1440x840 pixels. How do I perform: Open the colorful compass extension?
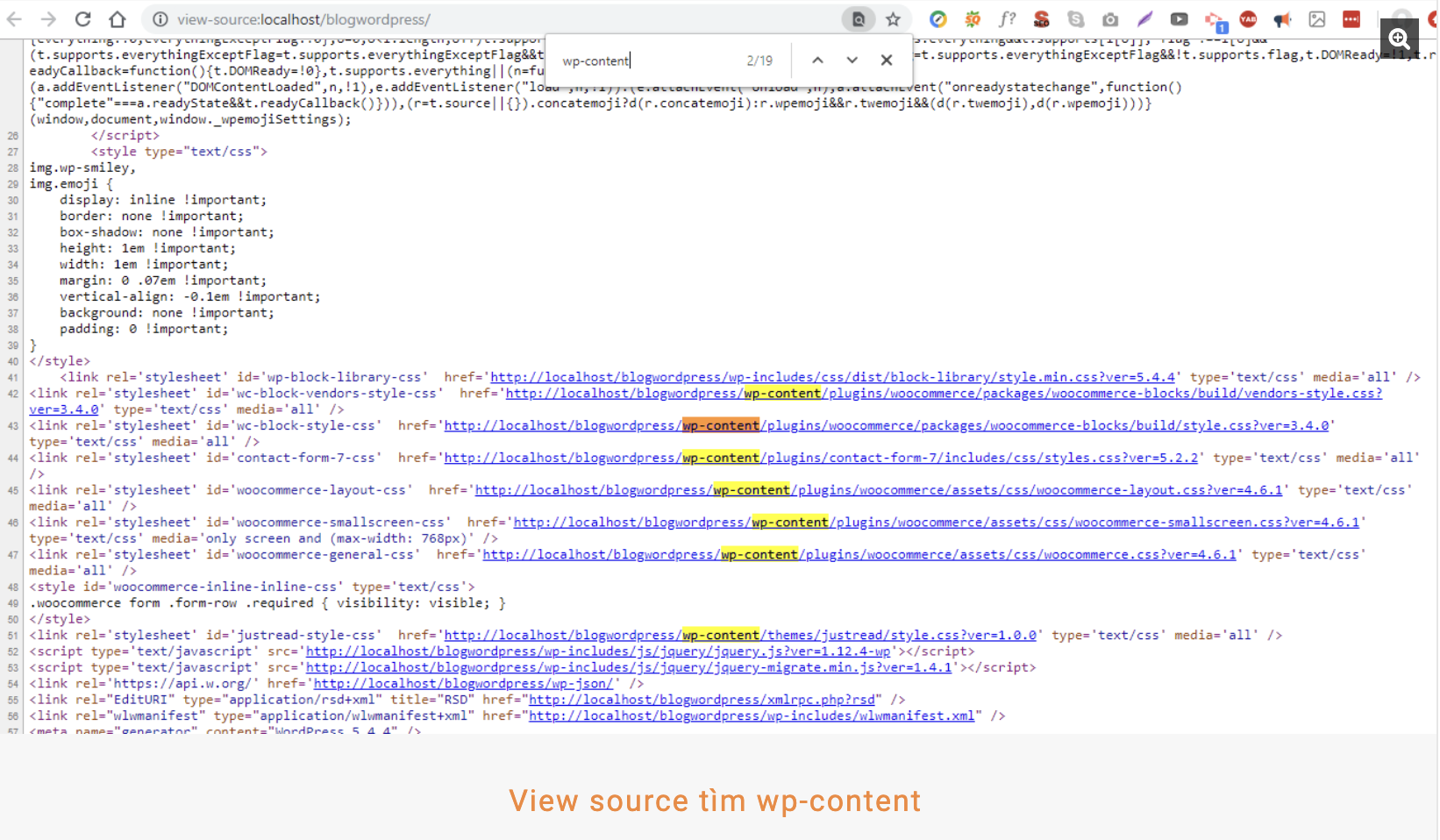coord(938,19)
